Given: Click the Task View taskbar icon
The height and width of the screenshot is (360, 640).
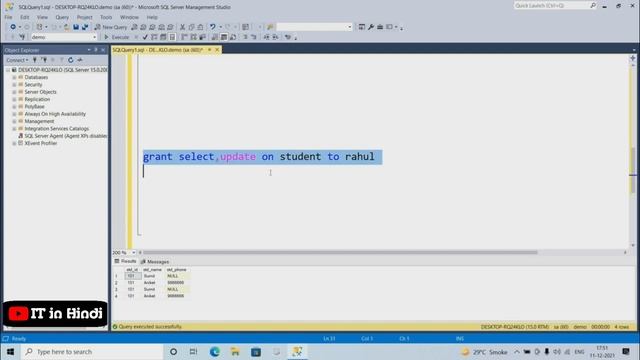Looking at the screenshot, I should pyautogui.click(x=193, y=351).
